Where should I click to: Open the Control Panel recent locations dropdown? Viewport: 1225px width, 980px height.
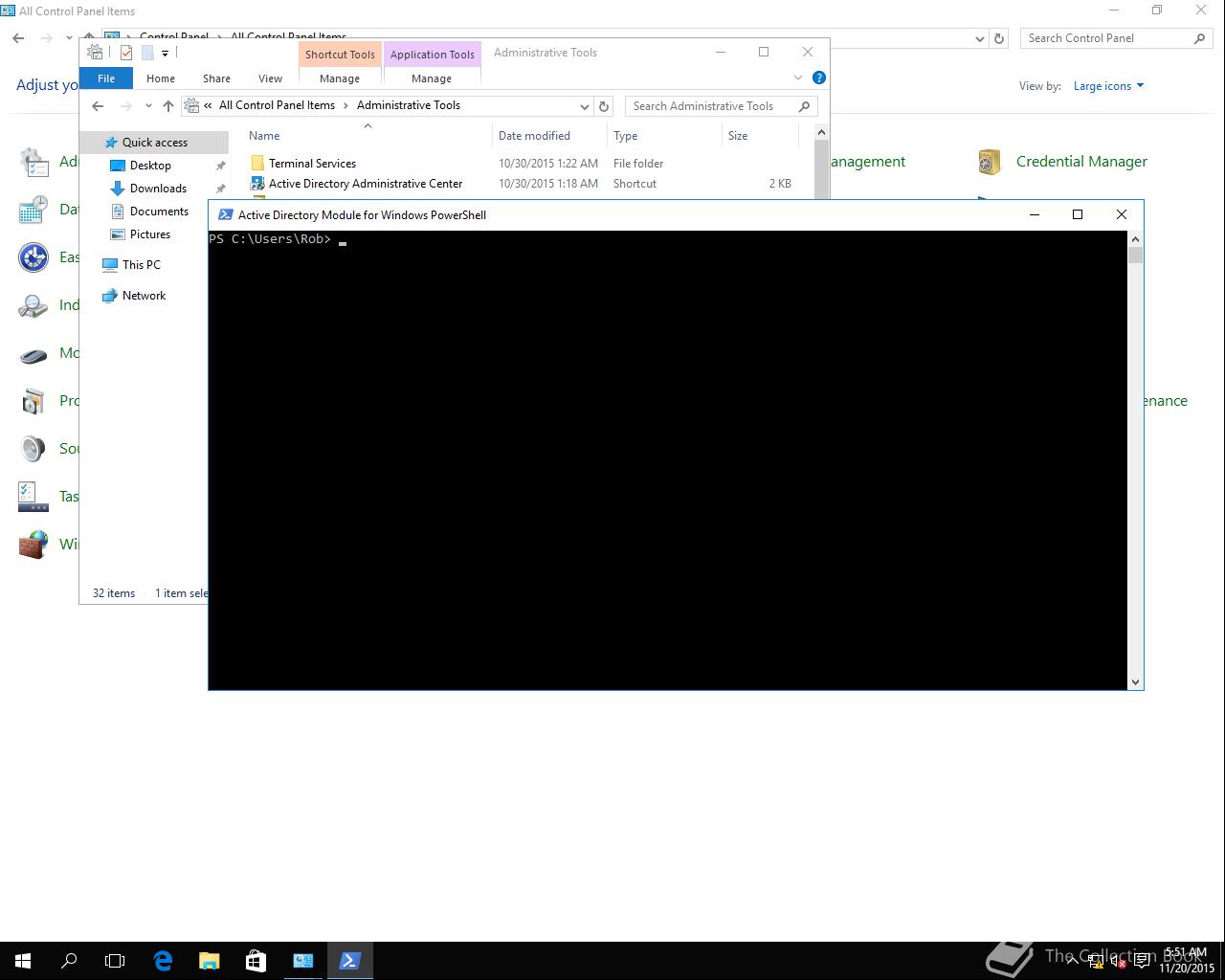pyautogui.click(x=69, y=38)
